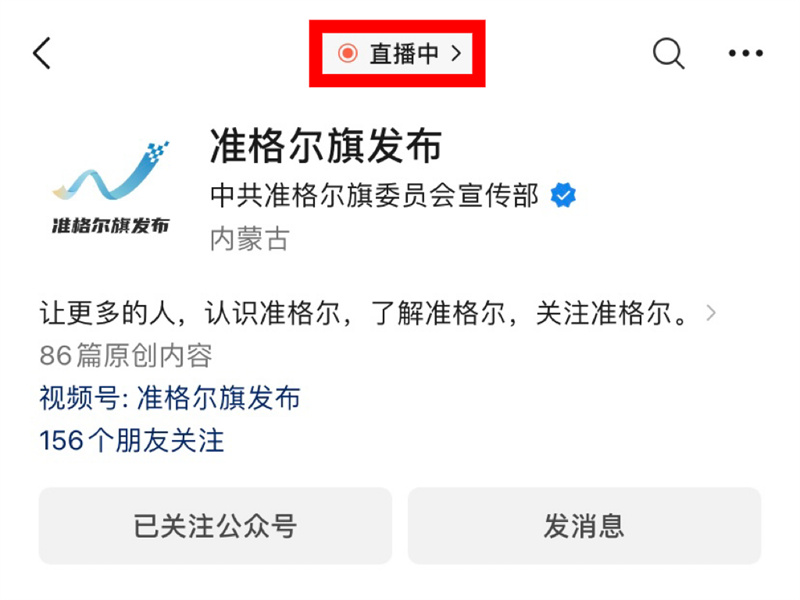Open the three-dot more options menu
This screenshot has width=800, height=600.
[x=745, y=53]
